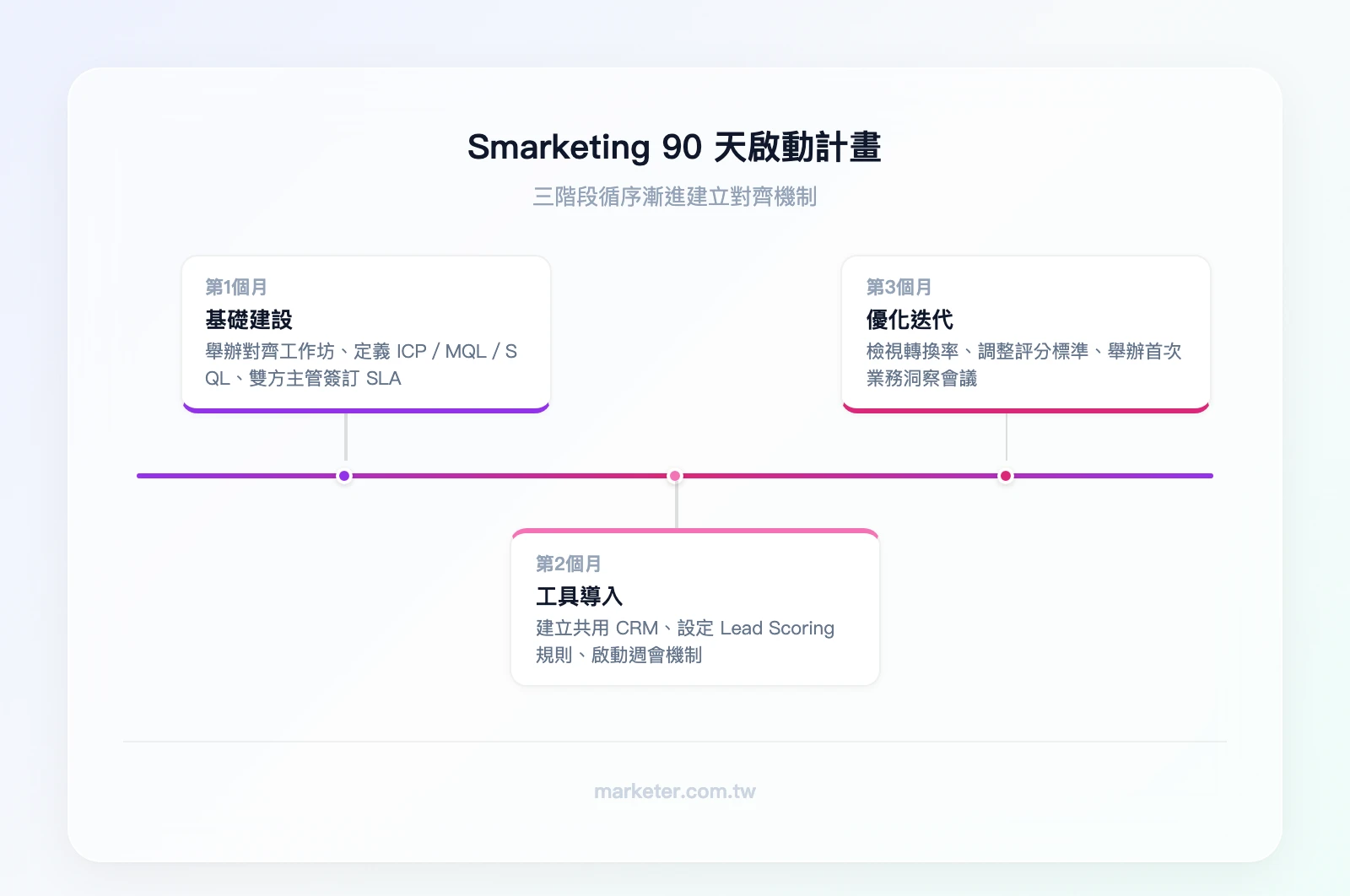The width and height of the screenshot is (1350, 896).
Task: Click description starting '建立共用 CRM'
Action: click(685, 641)
